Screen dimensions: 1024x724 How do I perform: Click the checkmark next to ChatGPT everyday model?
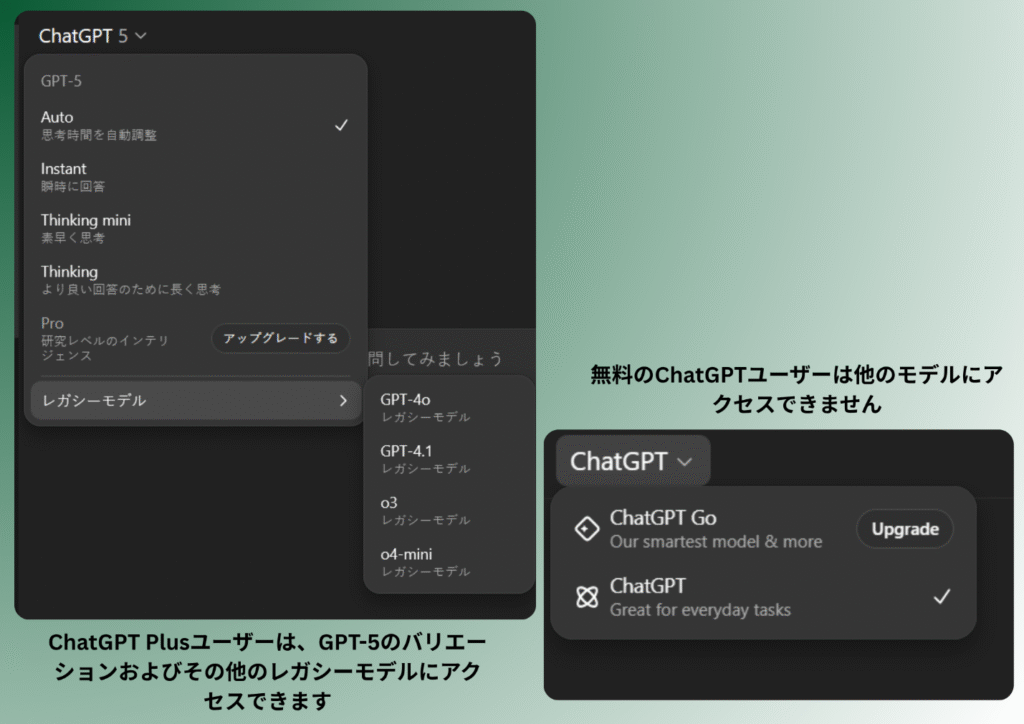[941, 596]
